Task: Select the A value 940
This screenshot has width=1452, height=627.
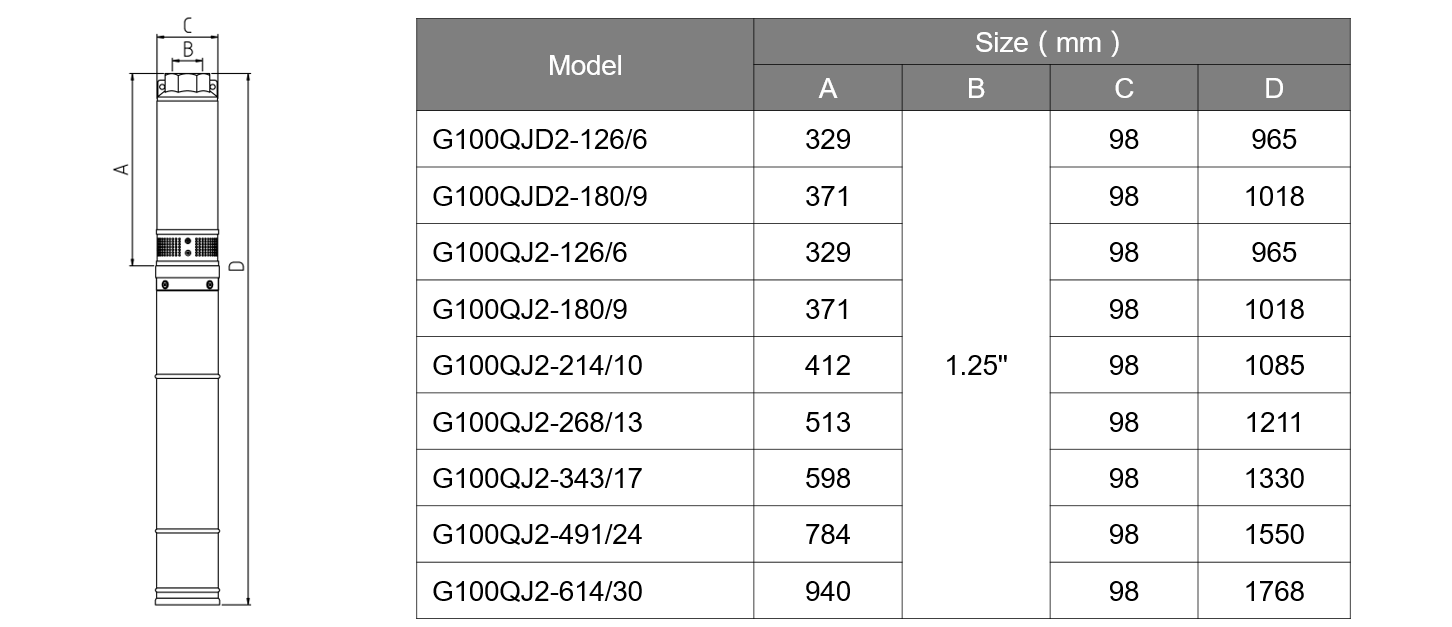Action: coord(828,591)
